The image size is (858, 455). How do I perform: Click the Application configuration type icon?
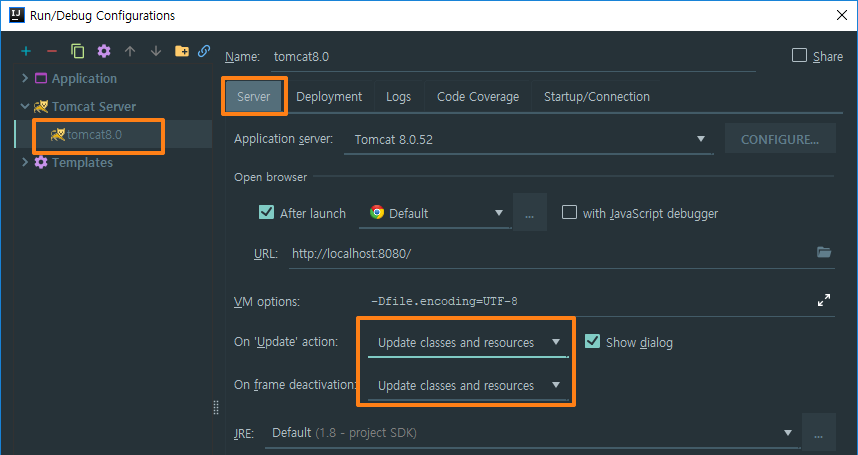point(41,78)
